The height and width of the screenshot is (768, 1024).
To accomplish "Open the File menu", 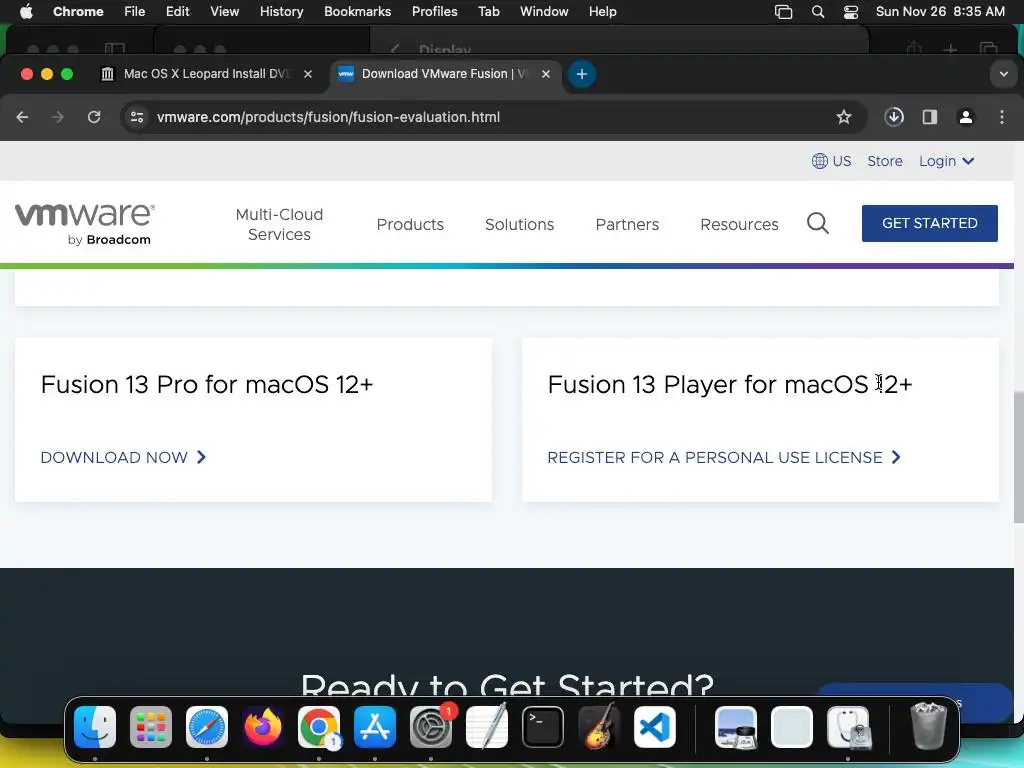I will (135, 11).
